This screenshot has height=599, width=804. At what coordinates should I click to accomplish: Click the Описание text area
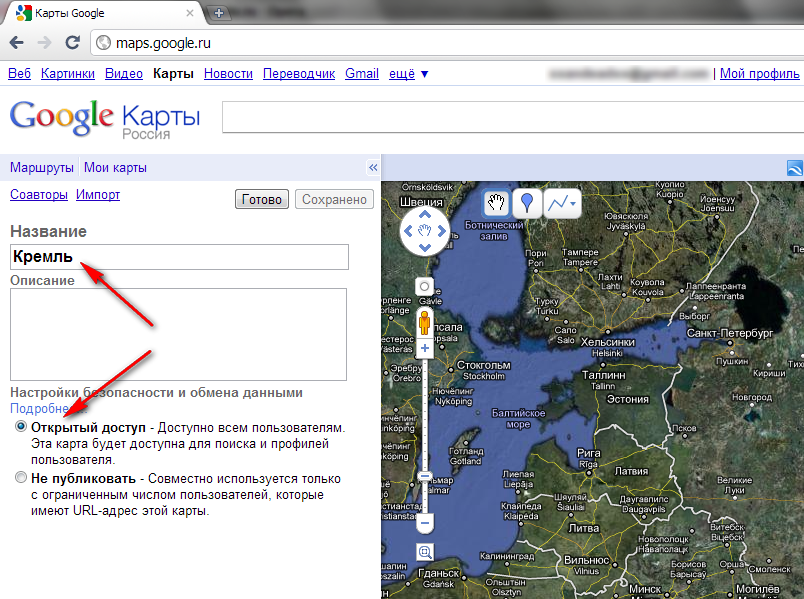click(178, 334)
